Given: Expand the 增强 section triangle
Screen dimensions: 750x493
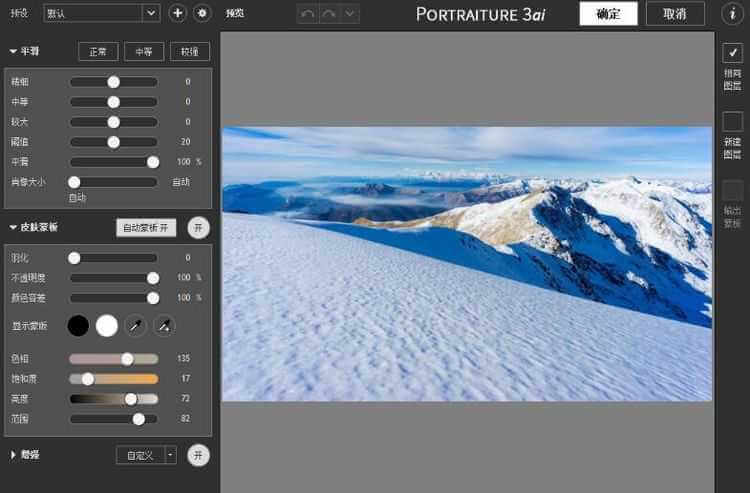Looking at the screenshot, I should coord(13,455).
